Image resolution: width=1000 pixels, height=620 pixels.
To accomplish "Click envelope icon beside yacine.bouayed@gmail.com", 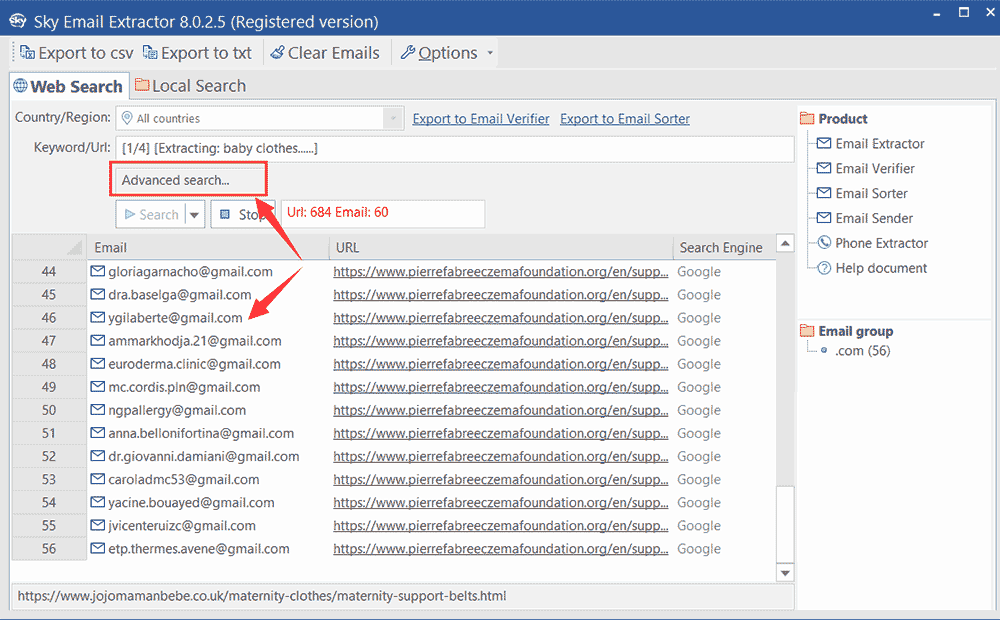I will 98,503.
